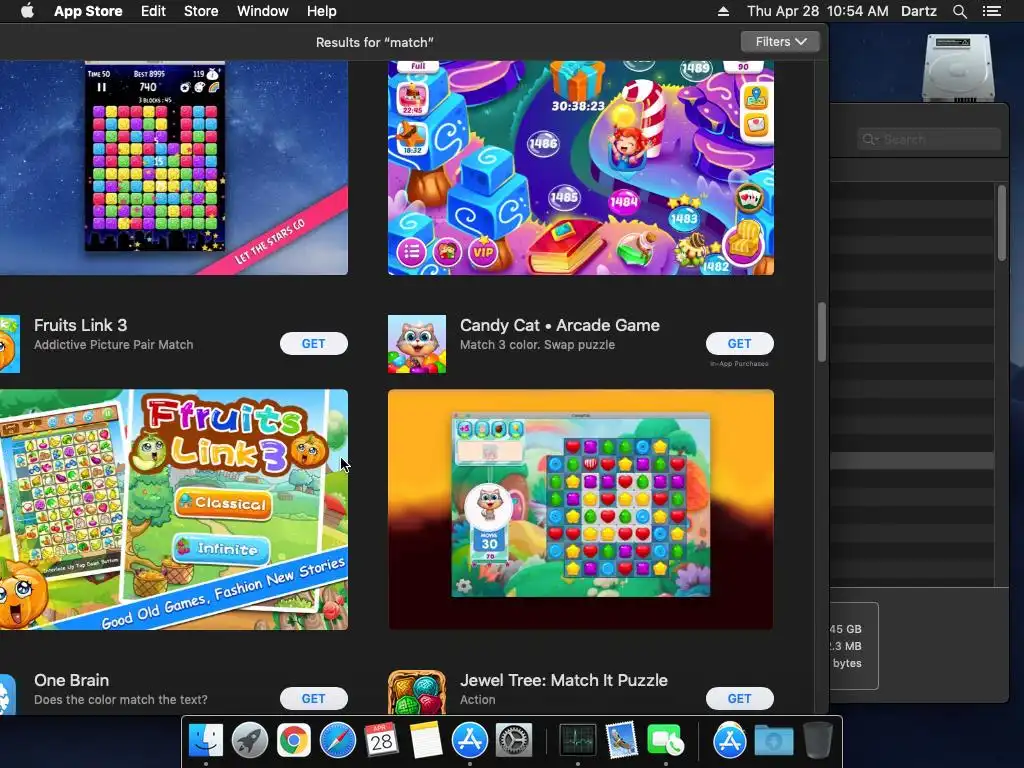Open the Dartz user menu
This screenshot has height=768, width=1024.
918,11
